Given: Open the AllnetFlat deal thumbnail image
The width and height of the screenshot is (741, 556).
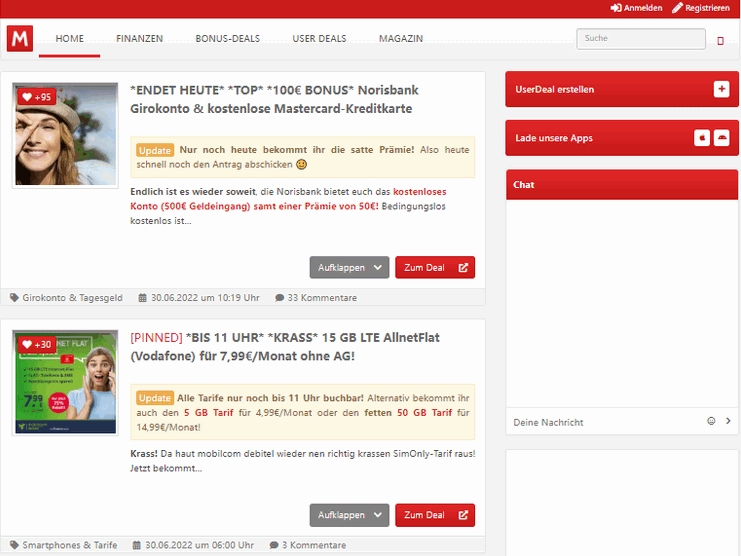Looking at the screenshot, I should tap(65, 382).
